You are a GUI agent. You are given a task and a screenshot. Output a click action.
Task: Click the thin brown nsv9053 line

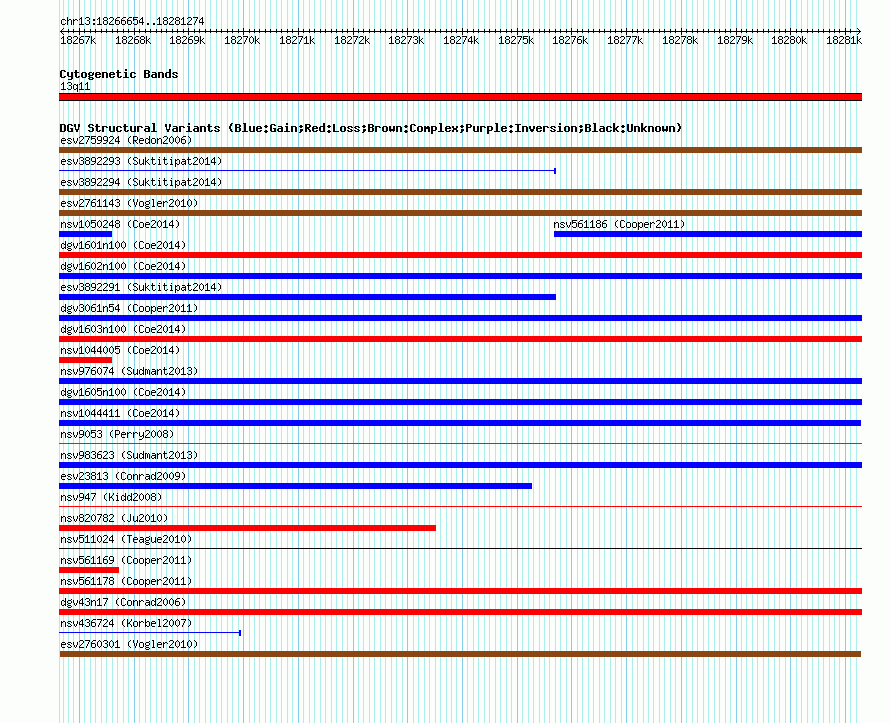pos(460,443)
